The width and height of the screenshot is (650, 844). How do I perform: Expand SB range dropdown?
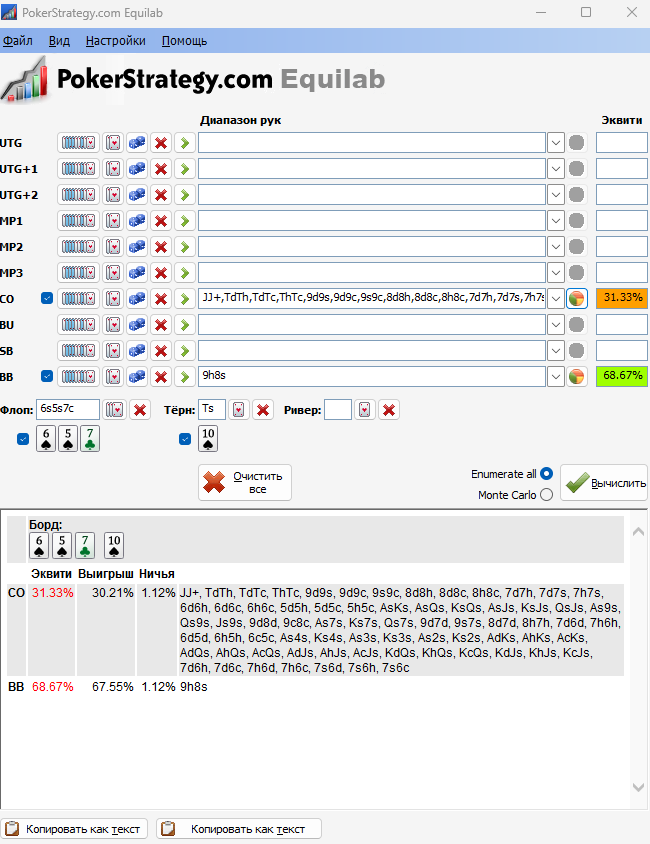coord(556,350)
